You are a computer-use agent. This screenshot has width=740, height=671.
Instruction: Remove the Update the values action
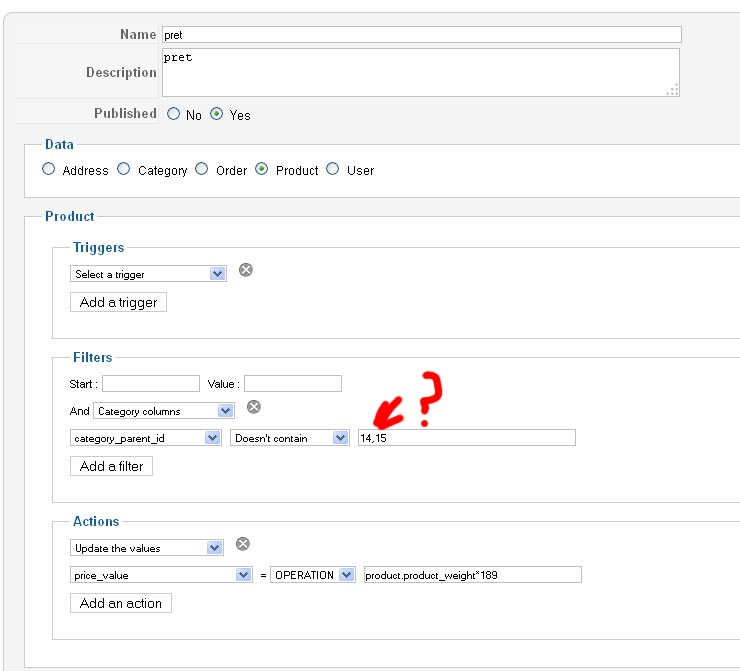tap(243, 544)
